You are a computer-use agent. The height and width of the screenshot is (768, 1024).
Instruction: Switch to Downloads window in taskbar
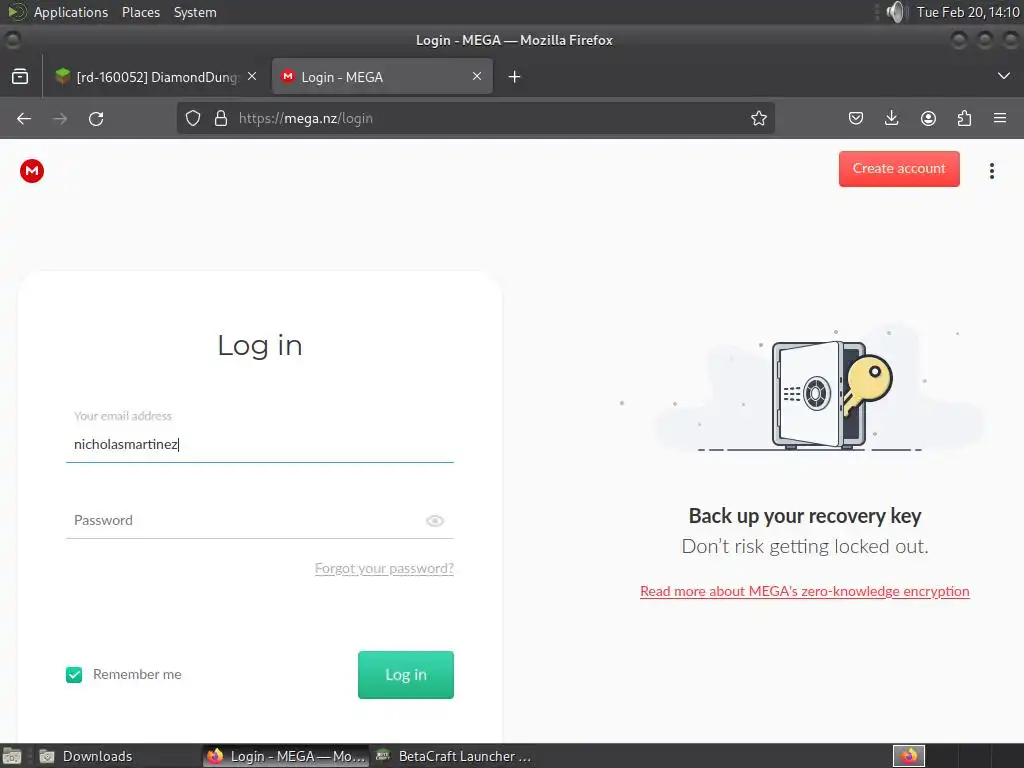116,756
